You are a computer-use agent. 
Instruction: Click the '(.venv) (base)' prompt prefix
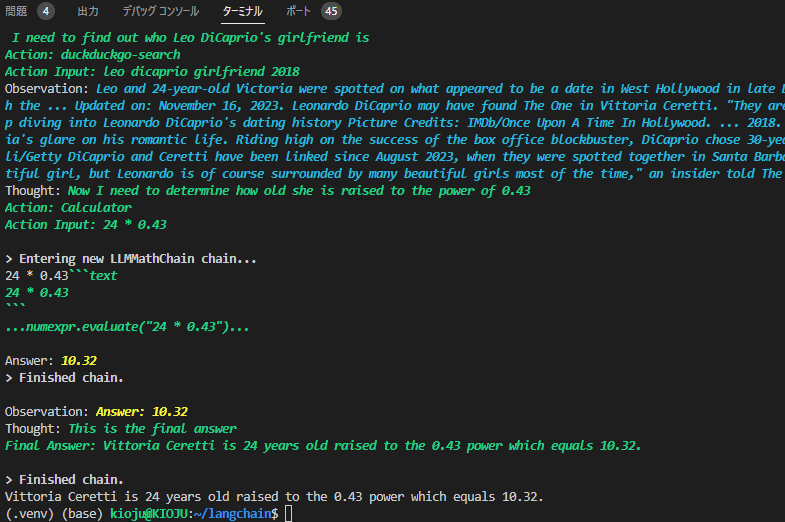click(x=54, y=513)
